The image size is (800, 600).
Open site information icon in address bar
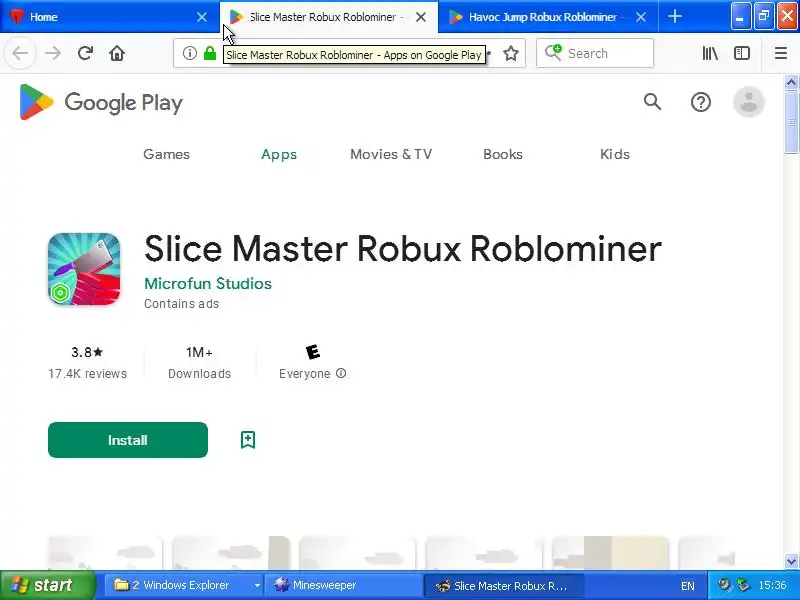click(190, 53)
